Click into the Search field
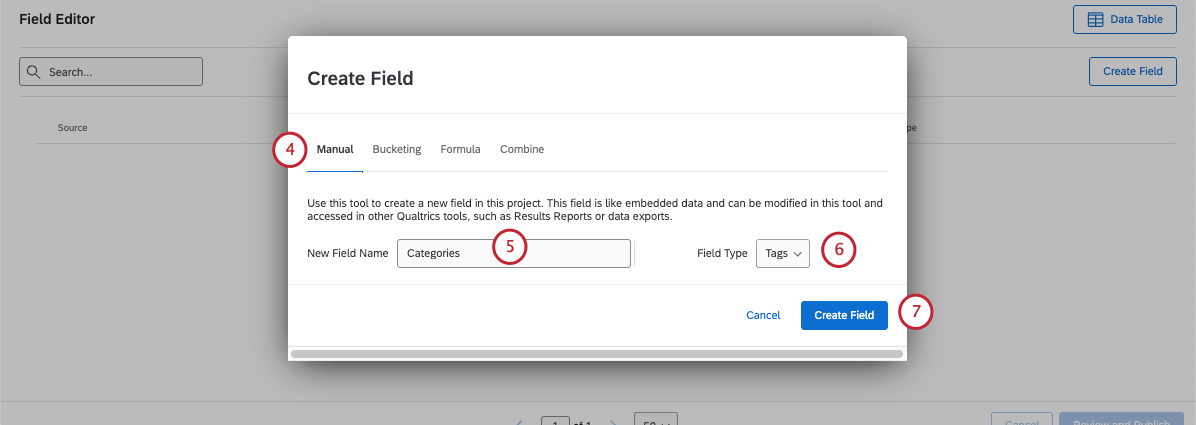 [x=120, y=72]
